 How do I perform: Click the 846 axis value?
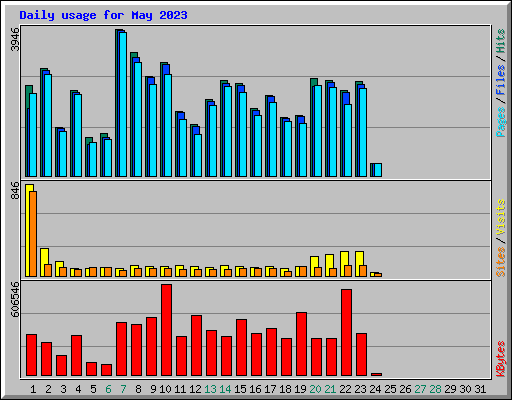click(x=15, y=191)
